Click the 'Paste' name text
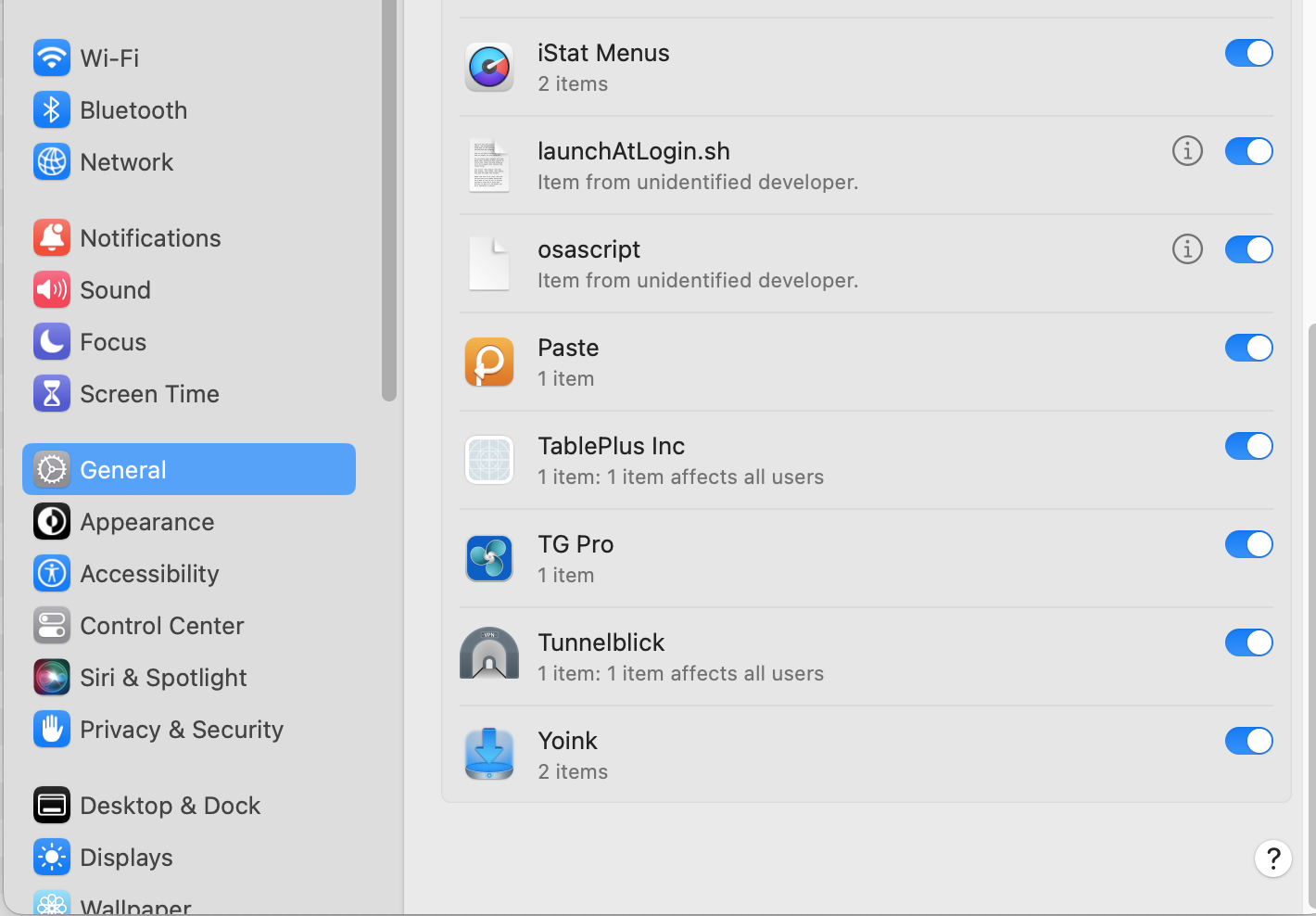Screen dimensions: 1316x916 pyautogui.click(x=568, y=348)
